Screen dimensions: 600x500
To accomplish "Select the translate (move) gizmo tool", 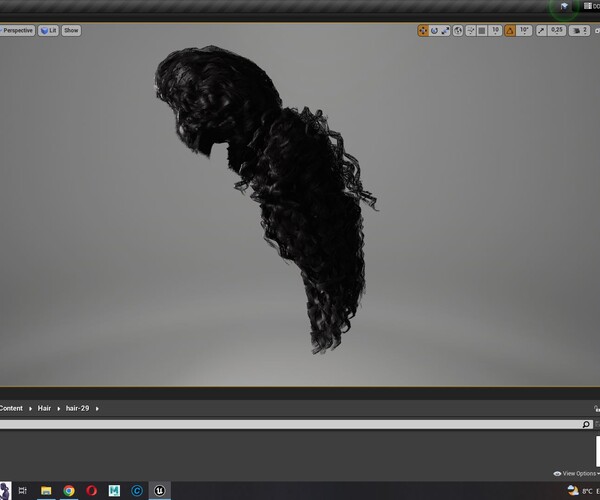I will 423,31.
